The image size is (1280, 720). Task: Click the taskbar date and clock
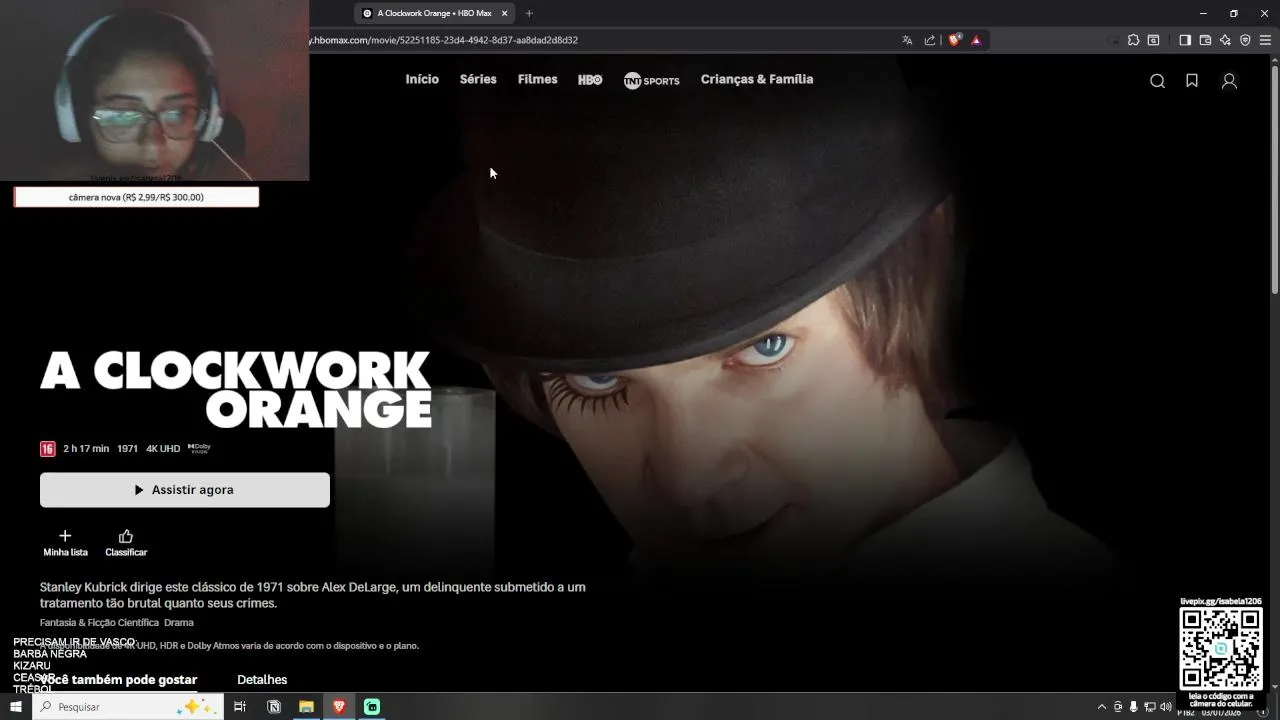pyautogui.click(x=1221, y=712)
